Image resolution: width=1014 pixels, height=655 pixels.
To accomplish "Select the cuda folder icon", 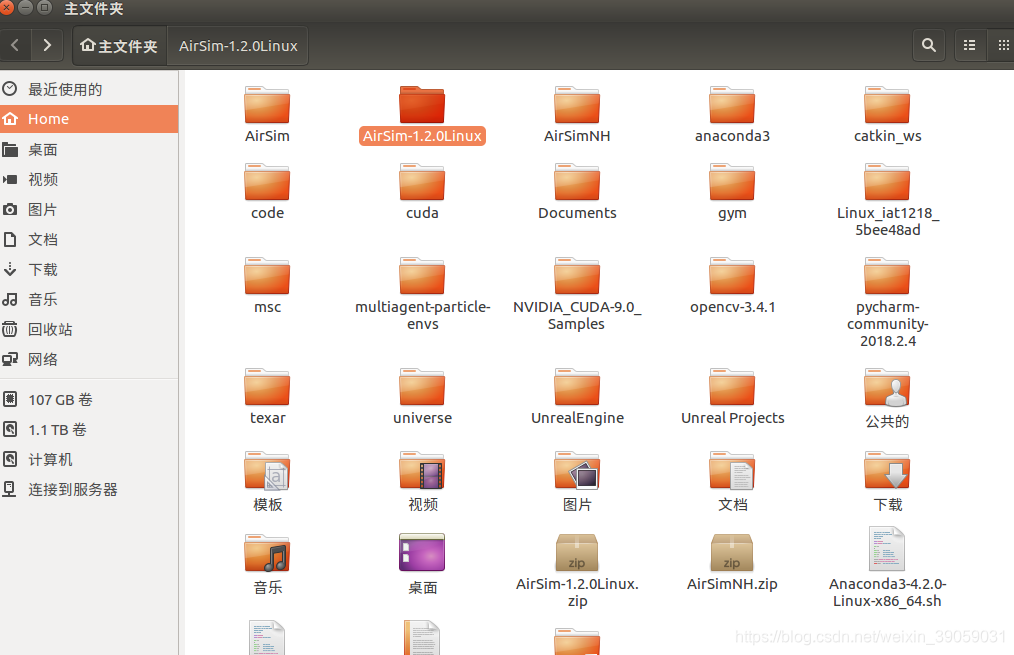I will (x=422, y=182).
